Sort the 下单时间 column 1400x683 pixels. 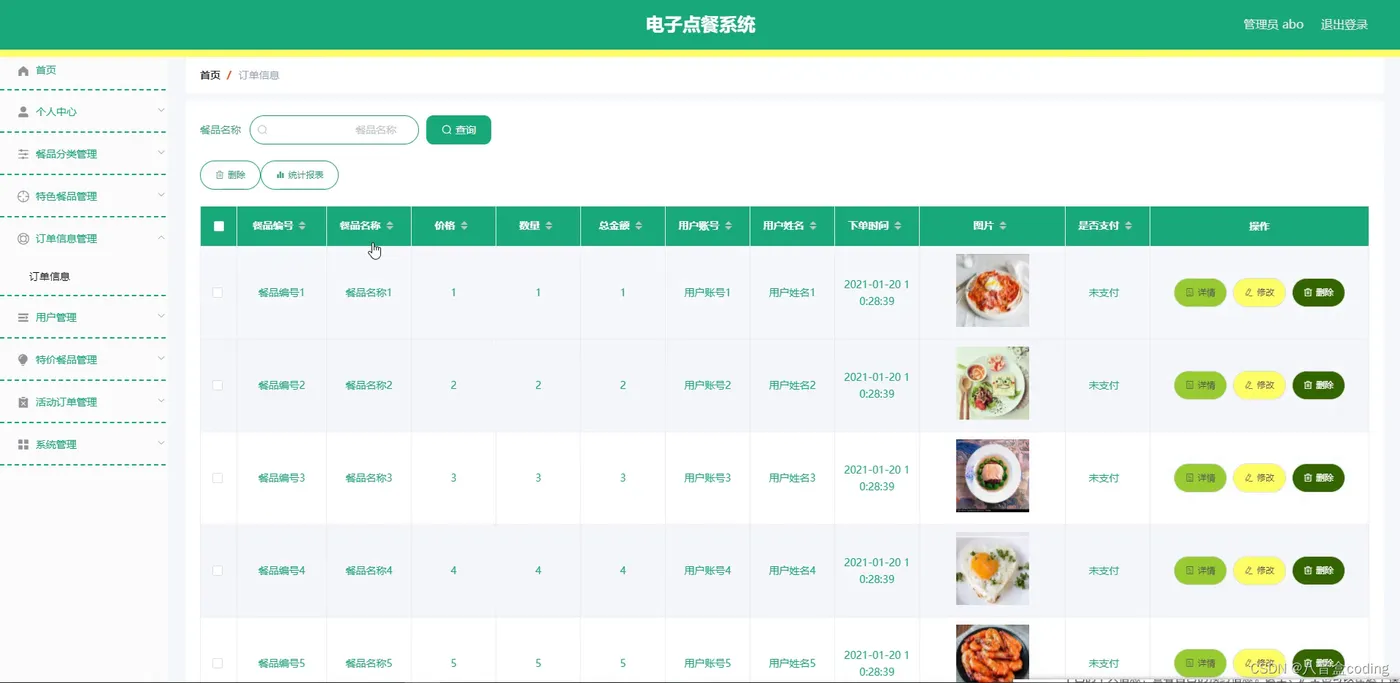(x=898, y=226)
